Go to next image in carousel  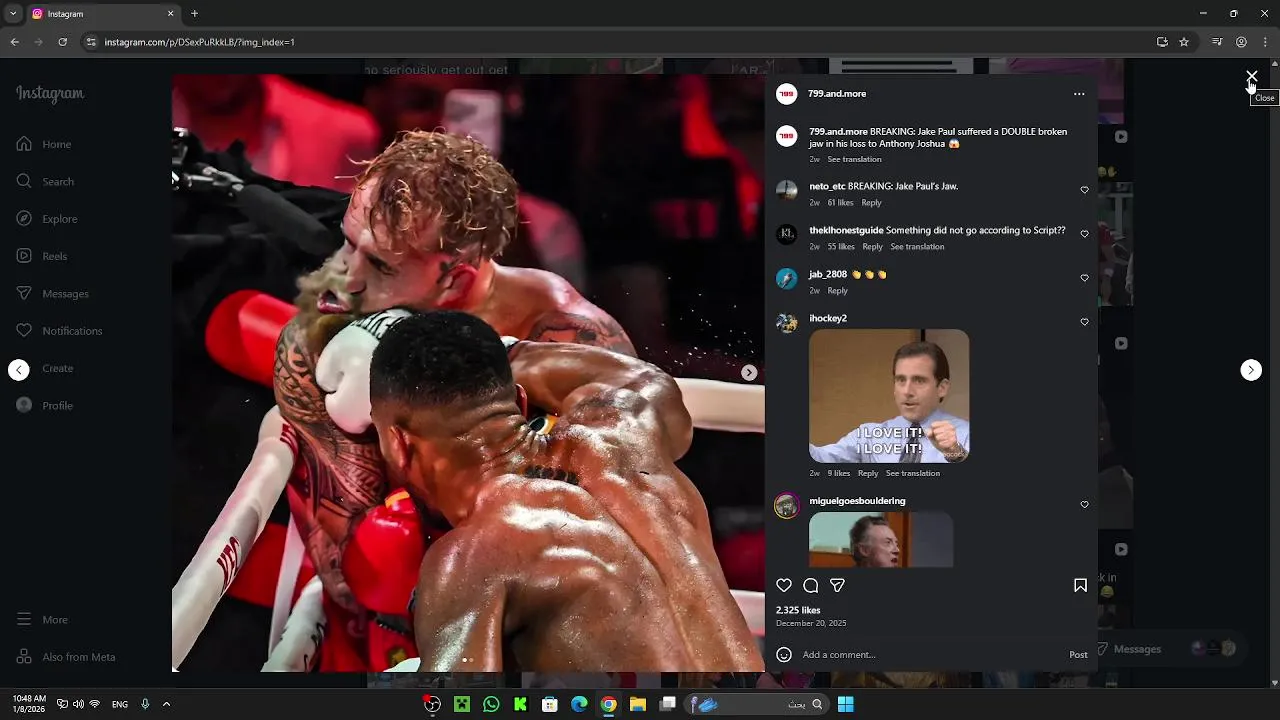749,372
